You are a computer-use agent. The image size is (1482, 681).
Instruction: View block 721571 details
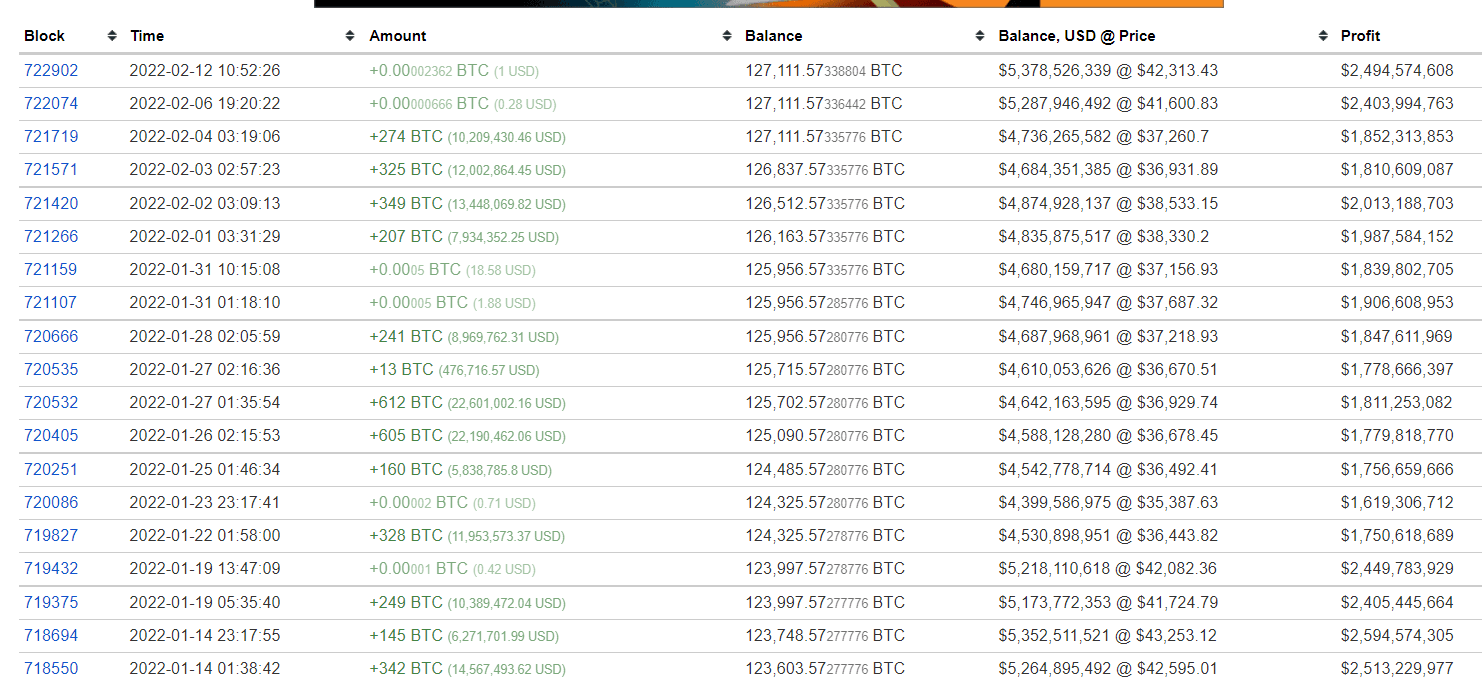(51, 170)
